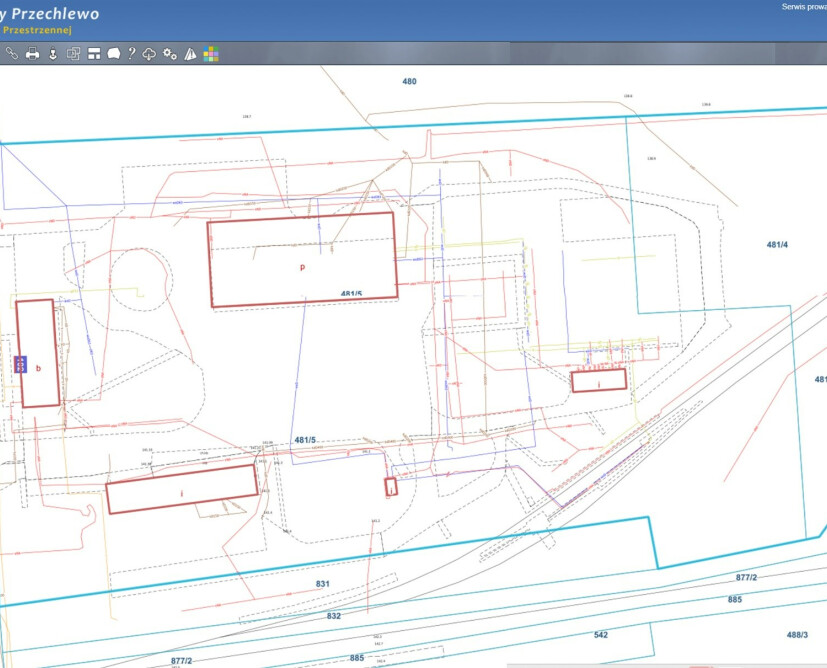Click the cloud download icon
Viewport: 827px width, 668px height.
click(x=149, y=54)
